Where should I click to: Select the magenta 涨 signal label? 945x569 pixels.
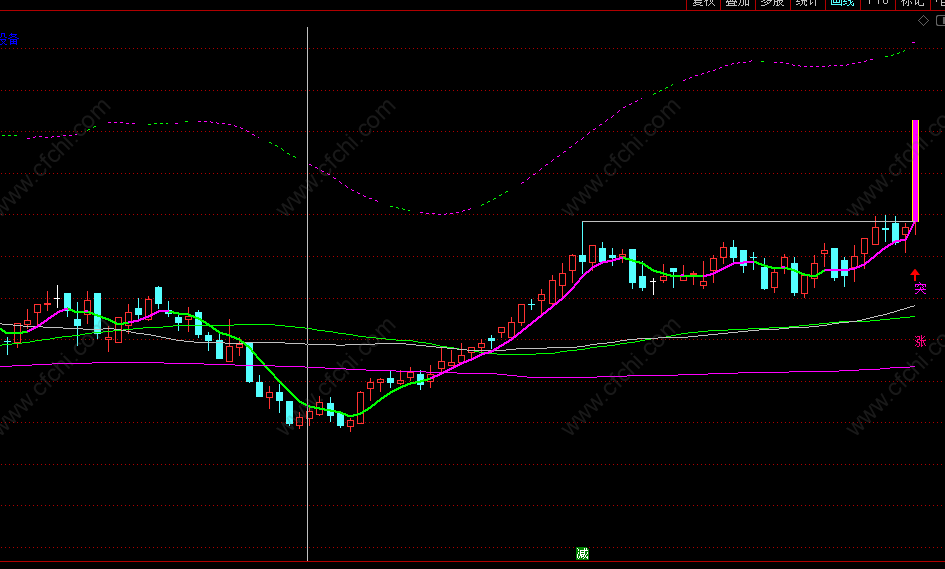click(x=920, y=341)
